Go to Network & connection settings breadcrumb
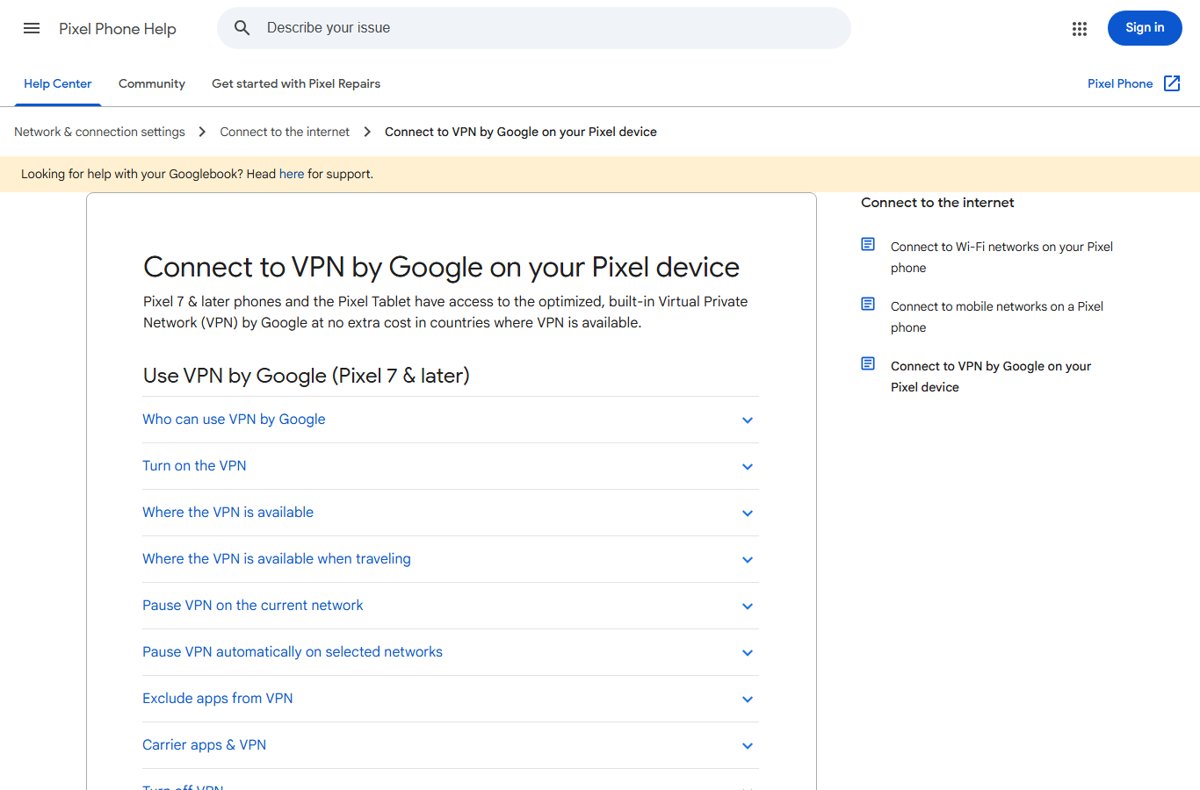The height and width of the screenshot is (790, 1200). click(99, 132)
